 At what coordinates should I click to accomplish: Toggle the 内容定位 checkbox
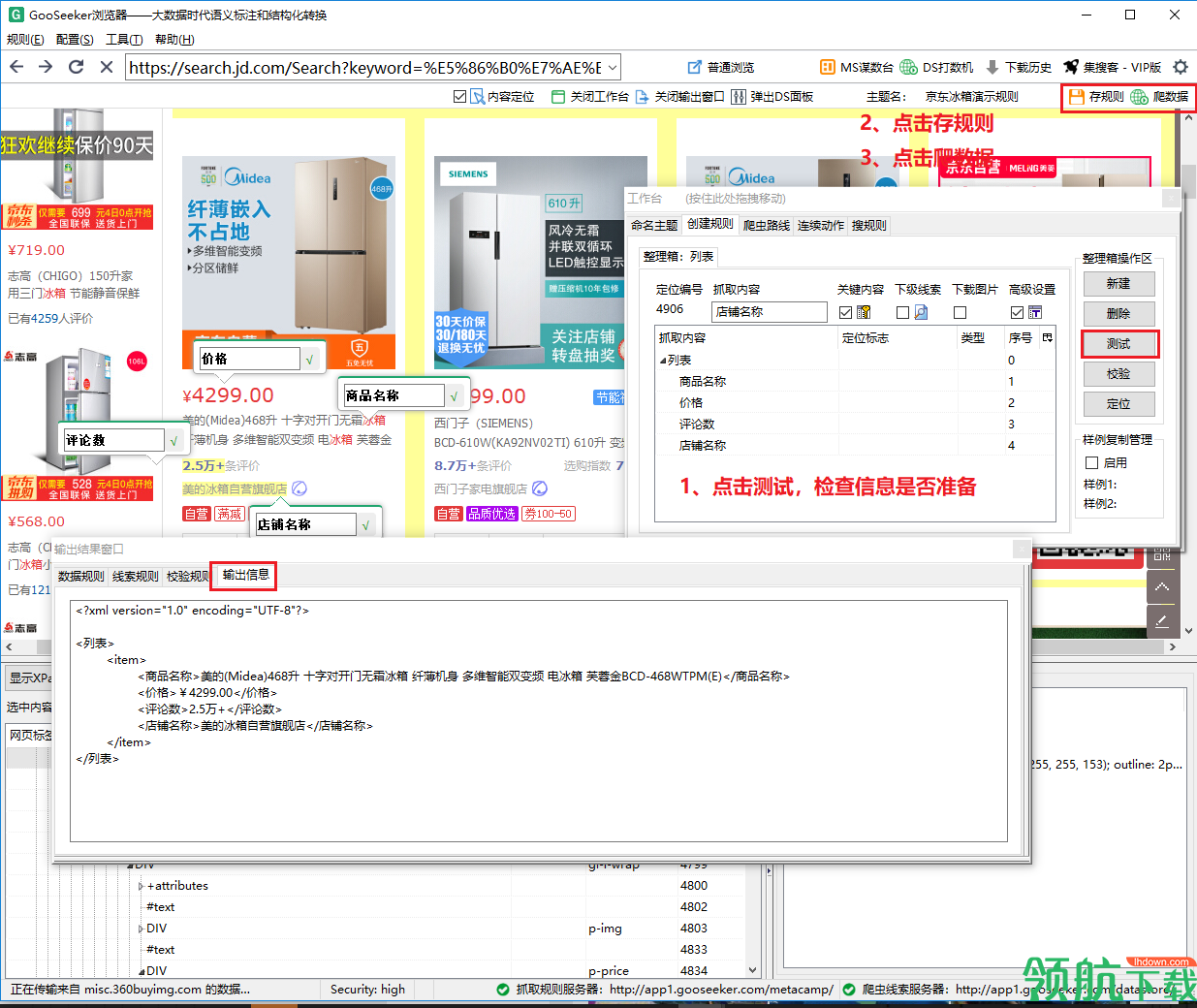(x=459, y=97)
